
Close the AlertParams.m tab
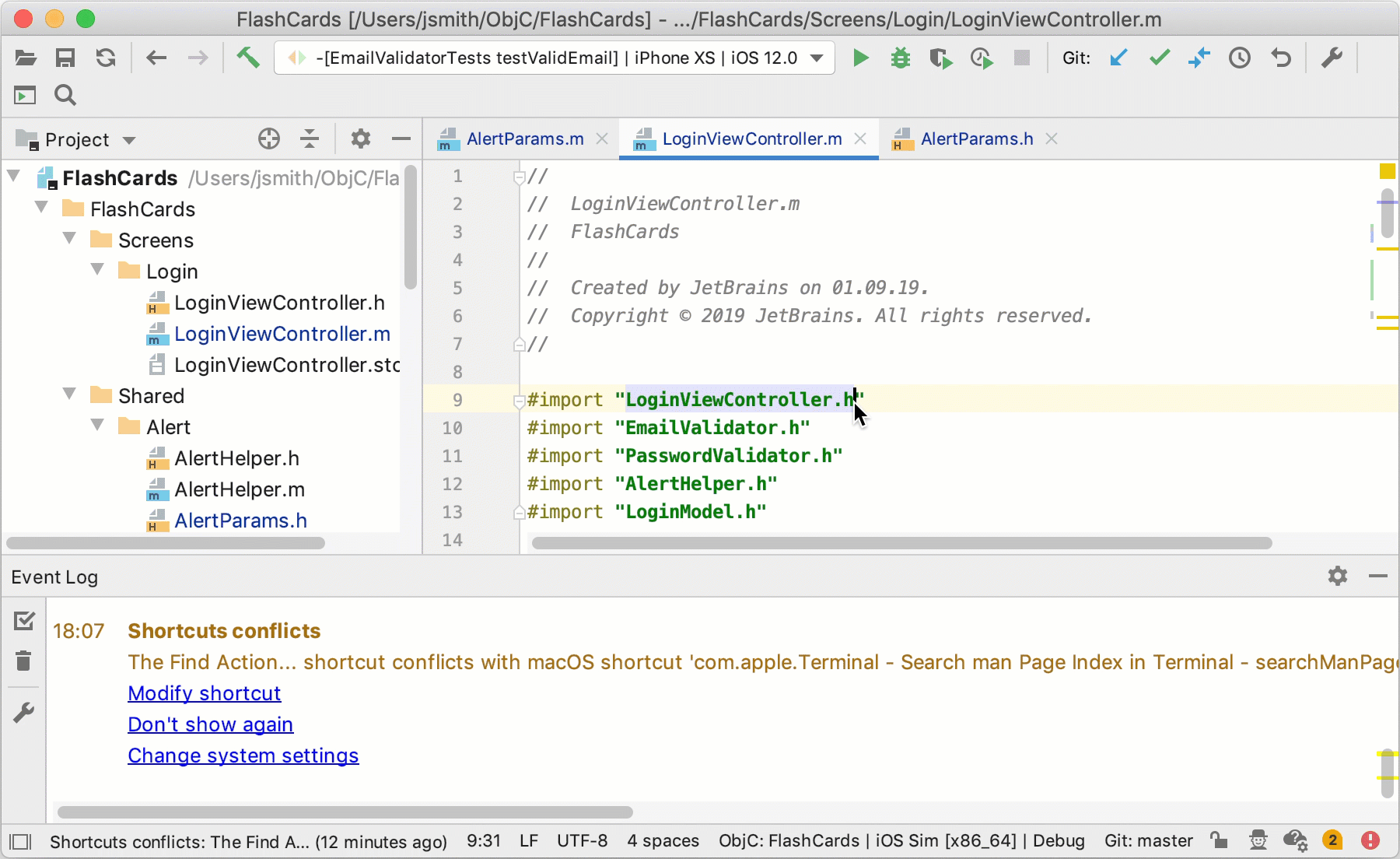[602, 139]
